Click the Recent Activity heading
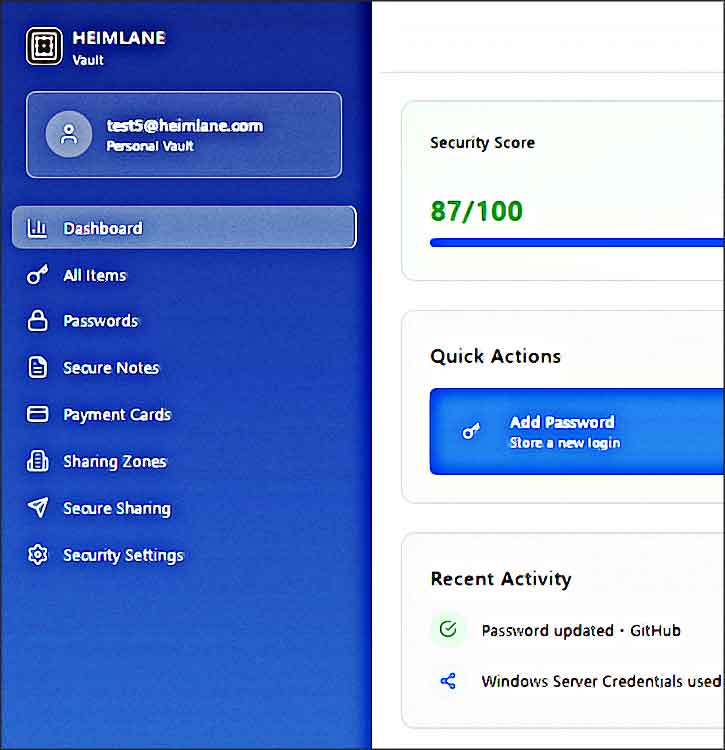Image resolution: width=725 pixels, height=750 pixels. [501, 579]
